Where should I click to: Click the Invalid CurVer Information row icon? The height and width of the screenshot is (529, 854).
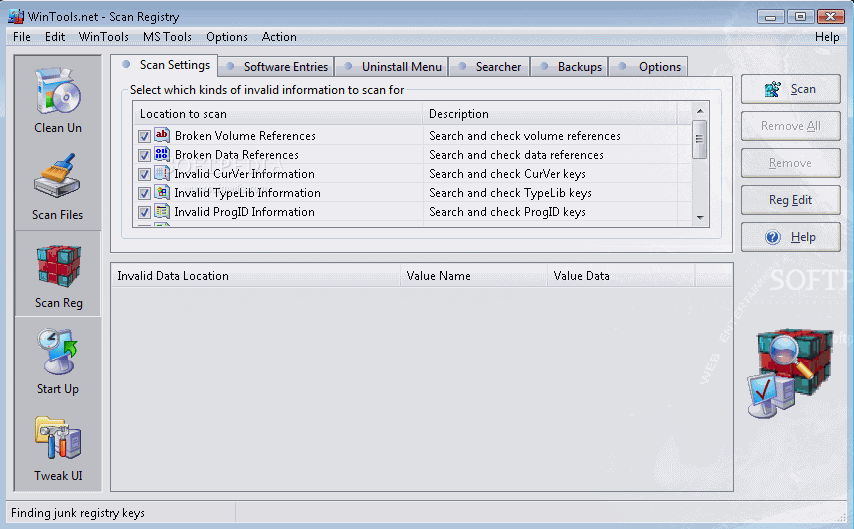point(162,173)
